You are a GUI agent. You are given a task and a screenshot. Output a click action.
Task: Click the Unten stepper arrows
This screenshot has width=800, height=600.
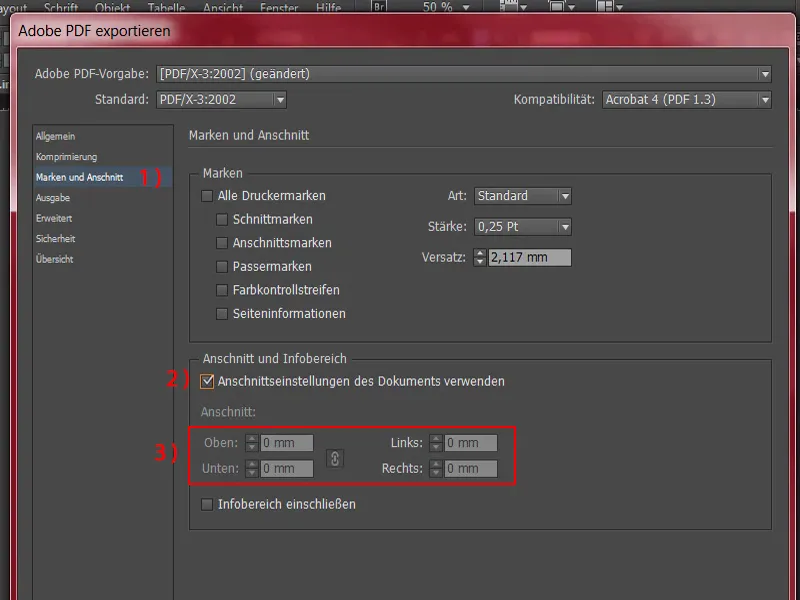coord(252,468)
